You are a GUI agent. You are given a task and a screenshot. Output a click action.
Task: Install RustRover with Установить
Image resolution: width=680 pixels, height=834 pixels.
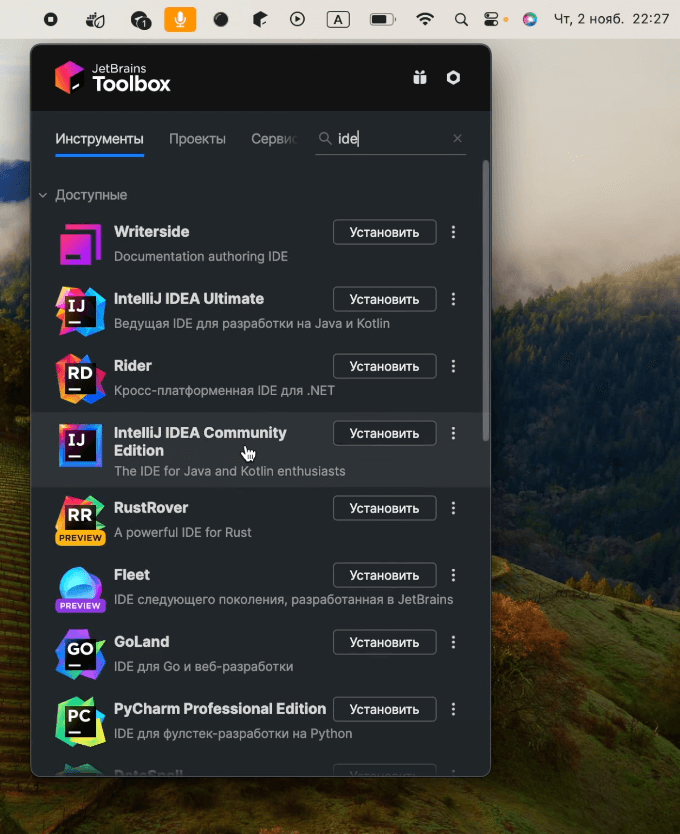385,508
